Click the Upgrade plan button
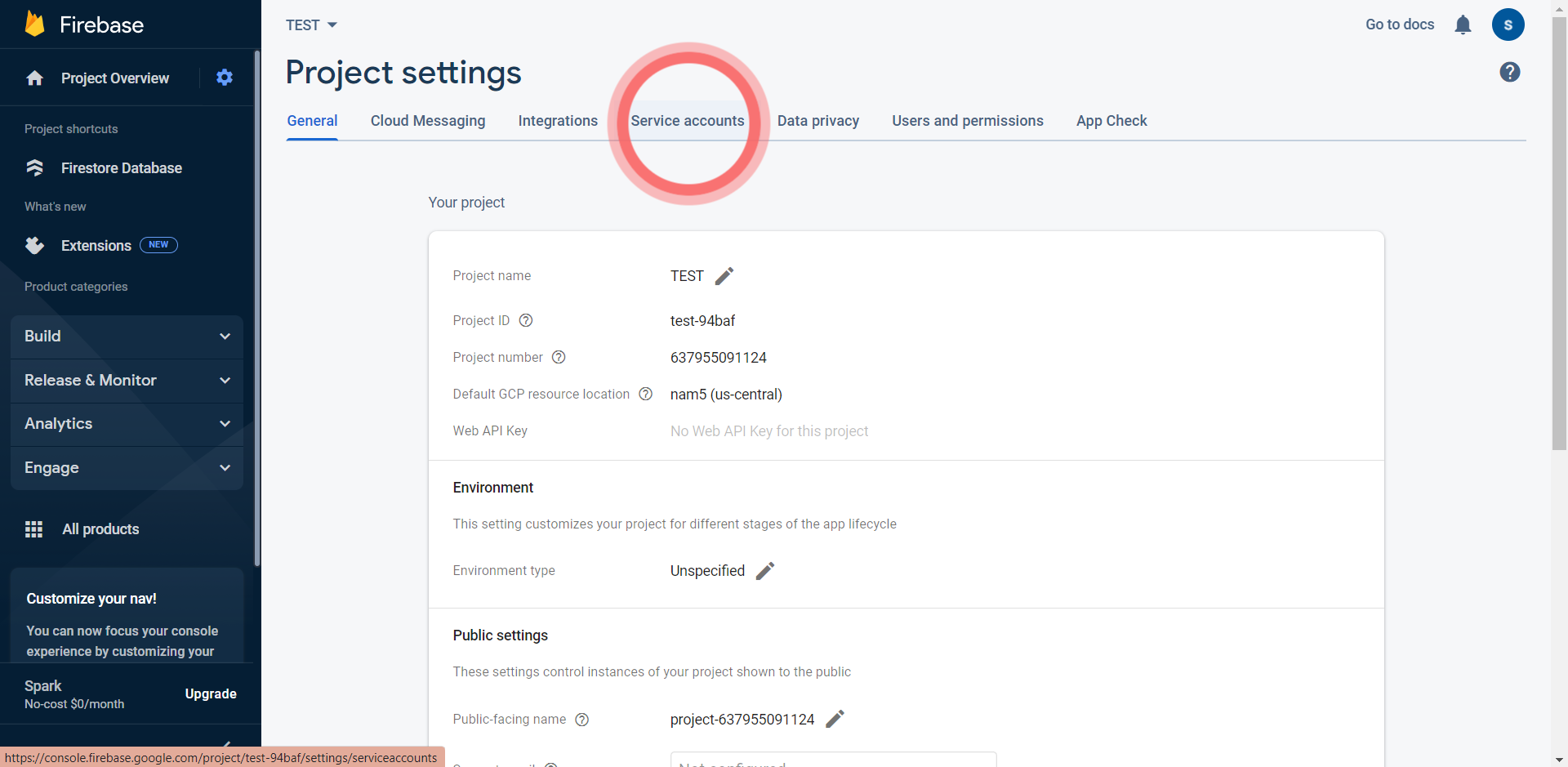This screenshot has height=767, width=1568. click(x=211, y=693)
